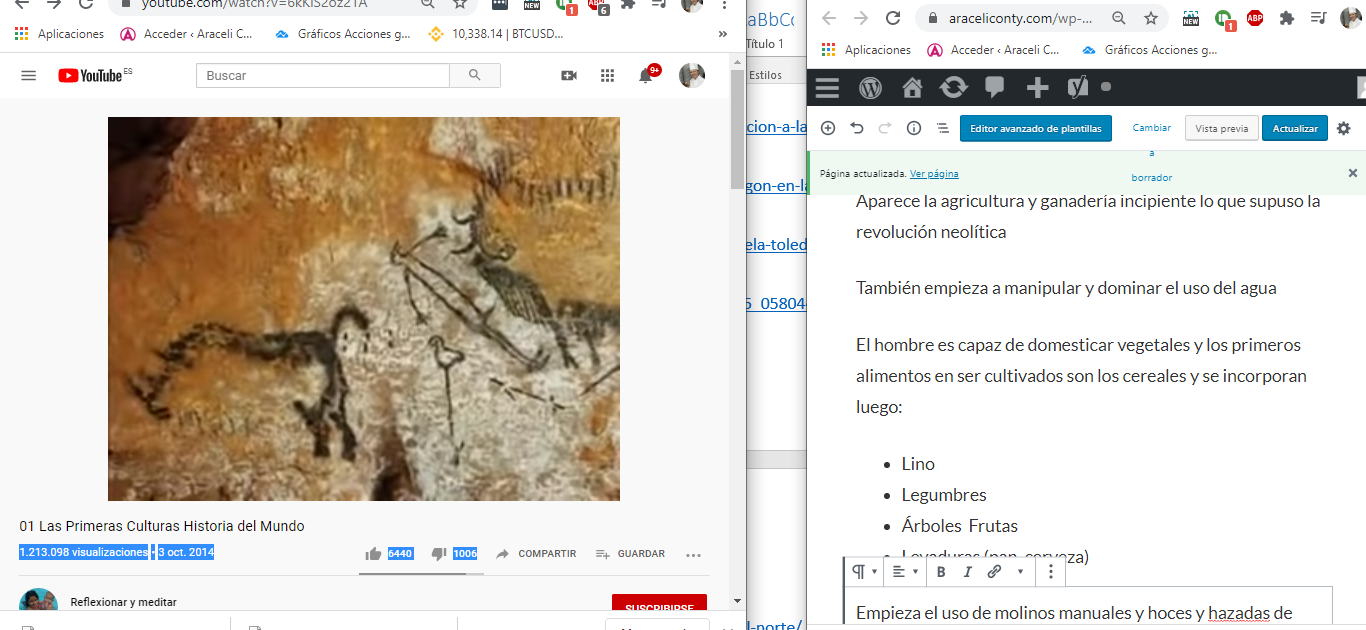Expand more rich text controls arrow
The image size is (1366, 630).
1020,572
